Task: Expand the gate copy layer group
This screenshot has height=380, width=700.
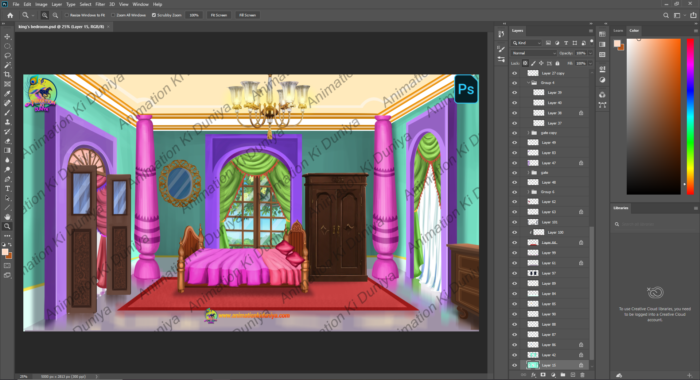Action: click(x=529, y=133)
